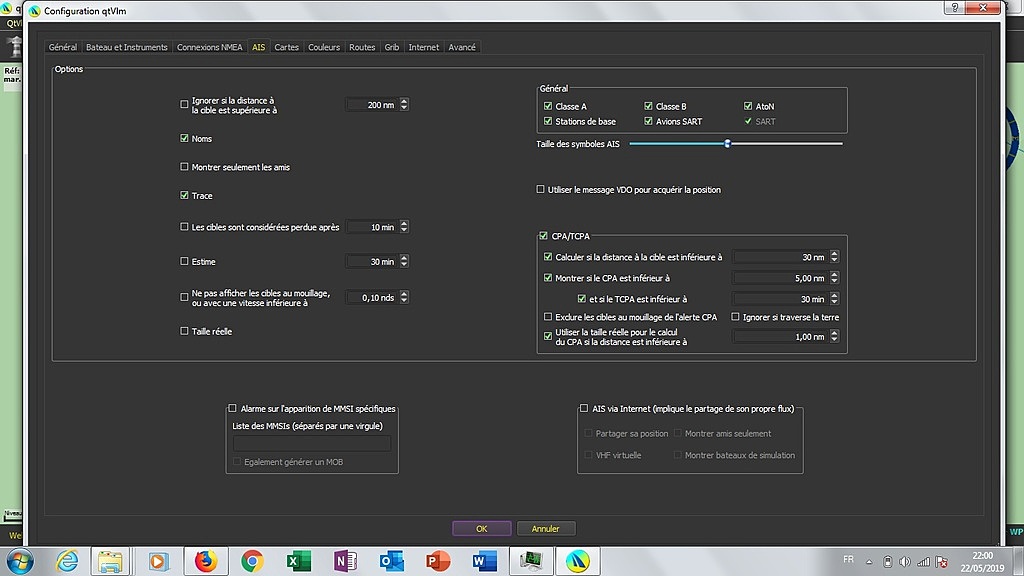Uncheck Classe A targets
Screen dimensions: 1024x576
(548, 106)
